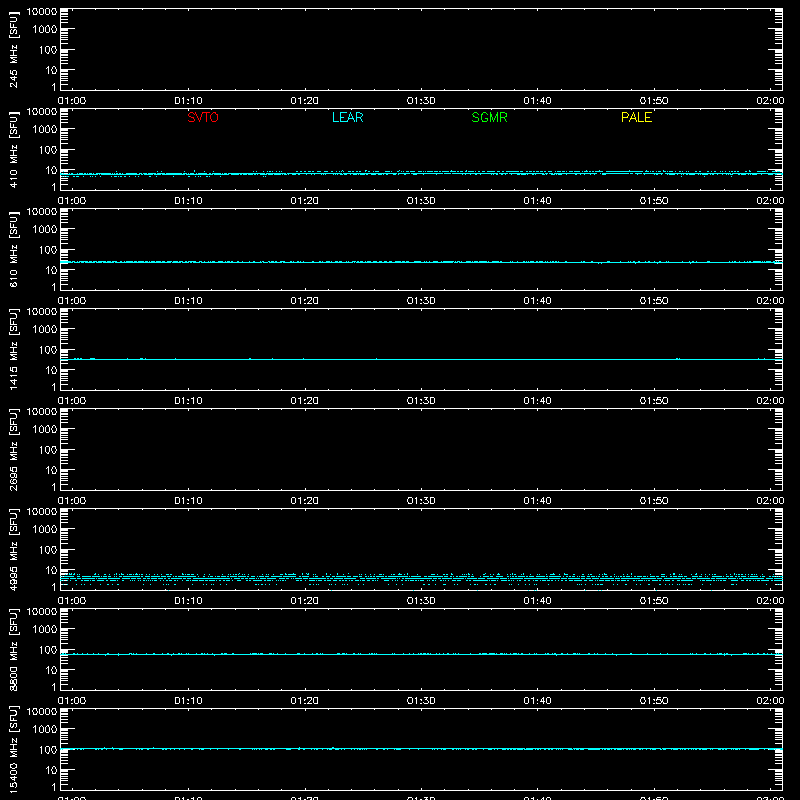Click the noisy cyan trace in 4995 MHz plot
The width and height of the screenshot is (800, 800).
point(421,578)
